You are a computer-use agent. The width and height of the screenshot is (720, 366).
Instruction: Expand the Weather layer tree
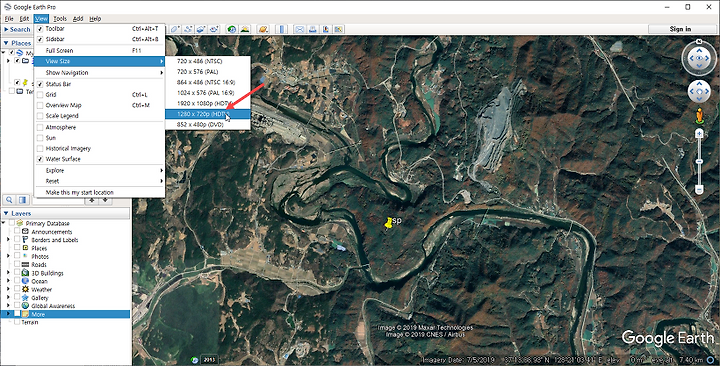[x=8, y=289]
